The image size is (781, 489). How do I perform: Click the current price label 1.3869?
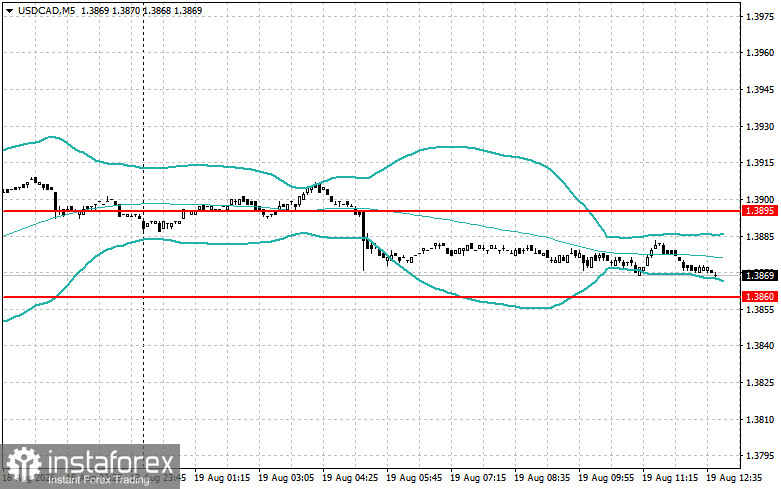(760, 275)
